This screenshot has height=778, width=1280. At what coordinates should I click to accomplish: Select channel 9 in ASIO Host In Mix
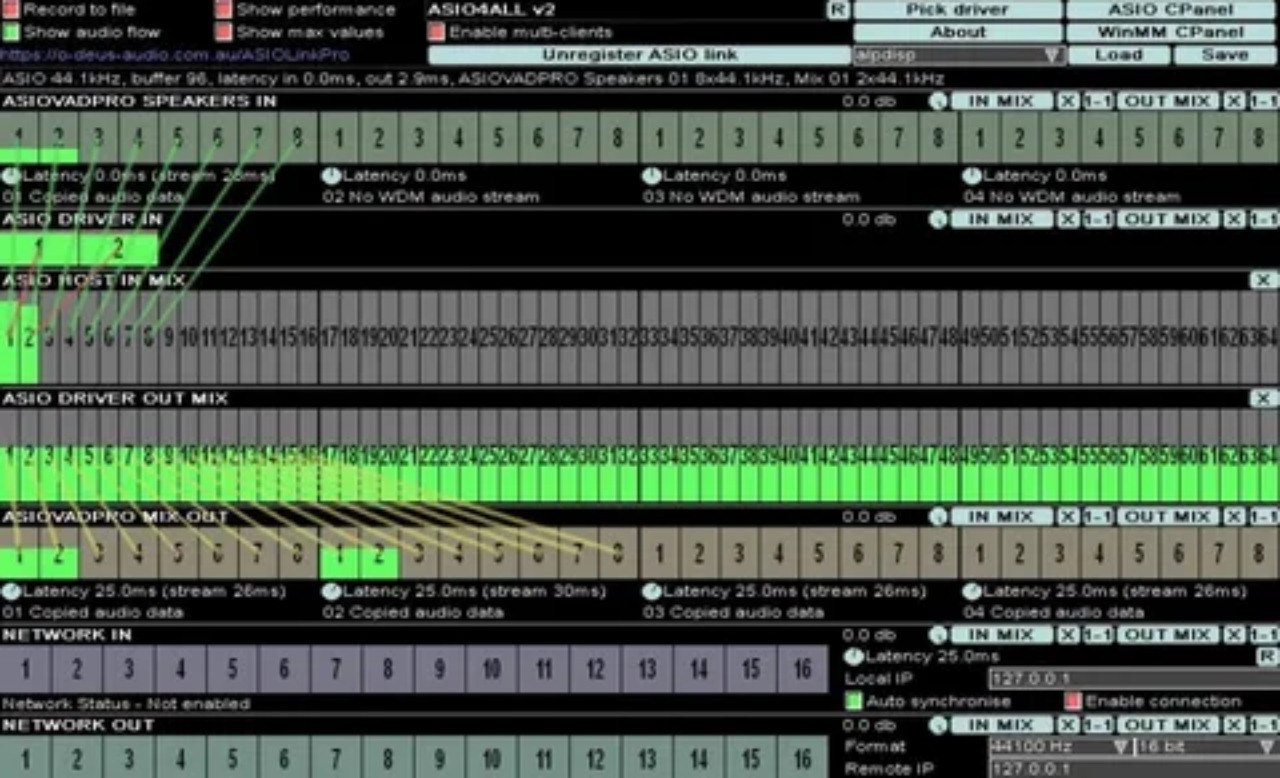click(x=169, y=338)
